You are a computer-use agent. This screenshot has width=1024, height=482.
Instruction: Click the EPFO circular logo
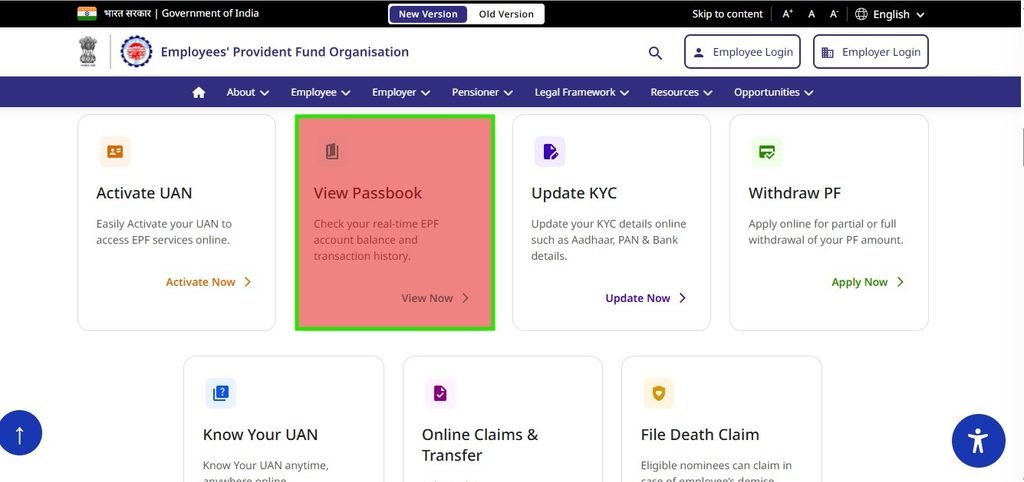(x=136, y=52)
